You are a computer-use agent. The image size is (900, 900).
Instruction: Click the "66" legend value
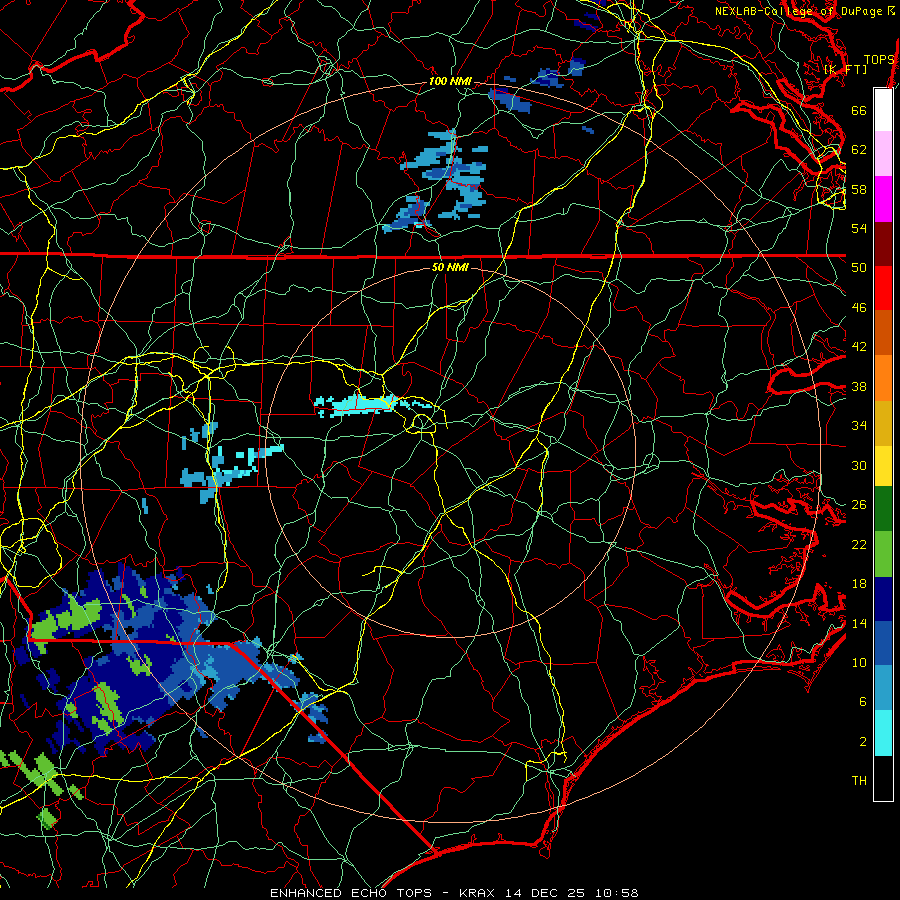(x=859, y=110)
